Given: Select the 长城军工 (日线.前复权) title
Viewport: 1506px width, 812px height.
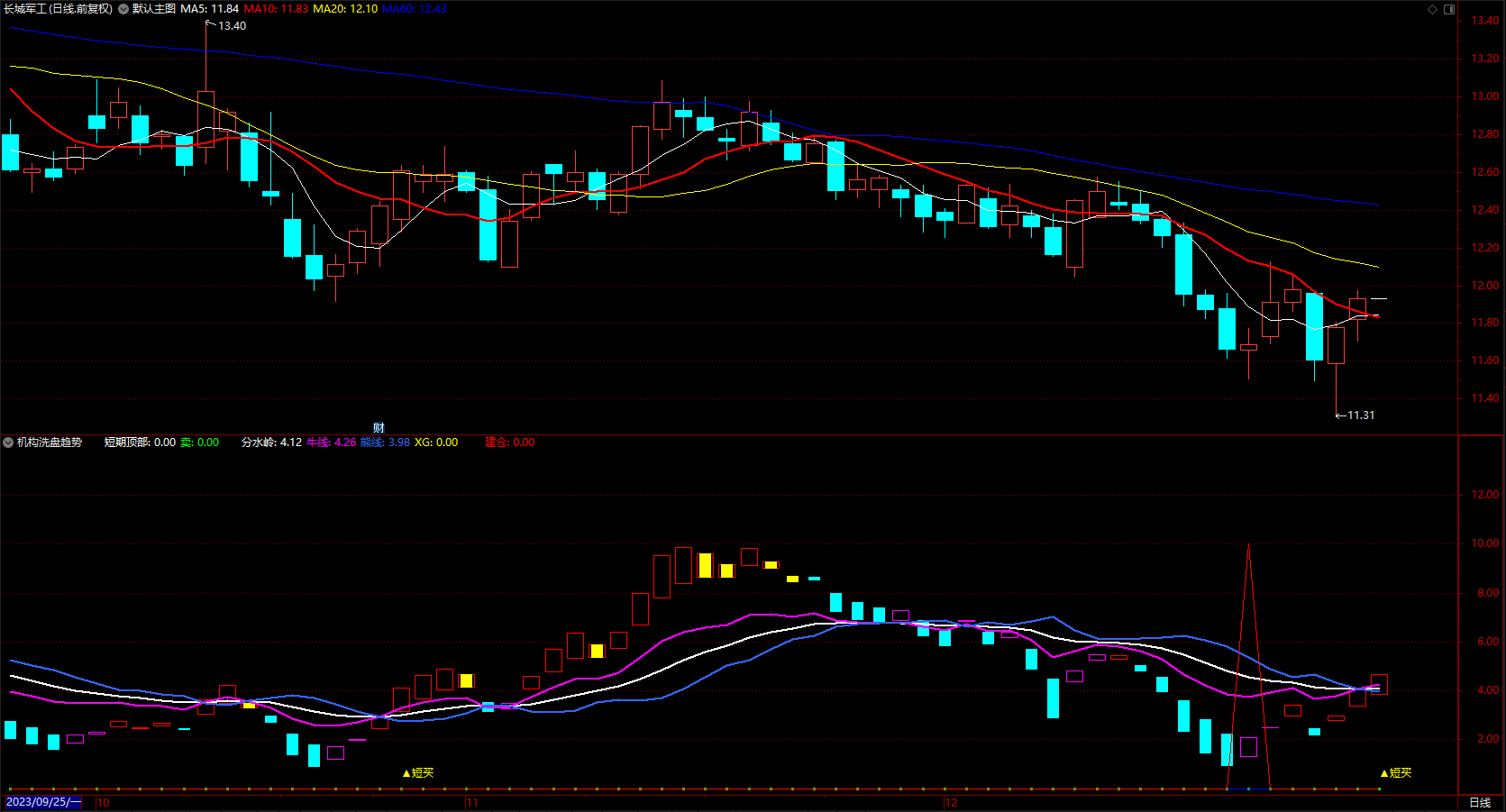Looking at the screenshot, I should coord(58,9).
